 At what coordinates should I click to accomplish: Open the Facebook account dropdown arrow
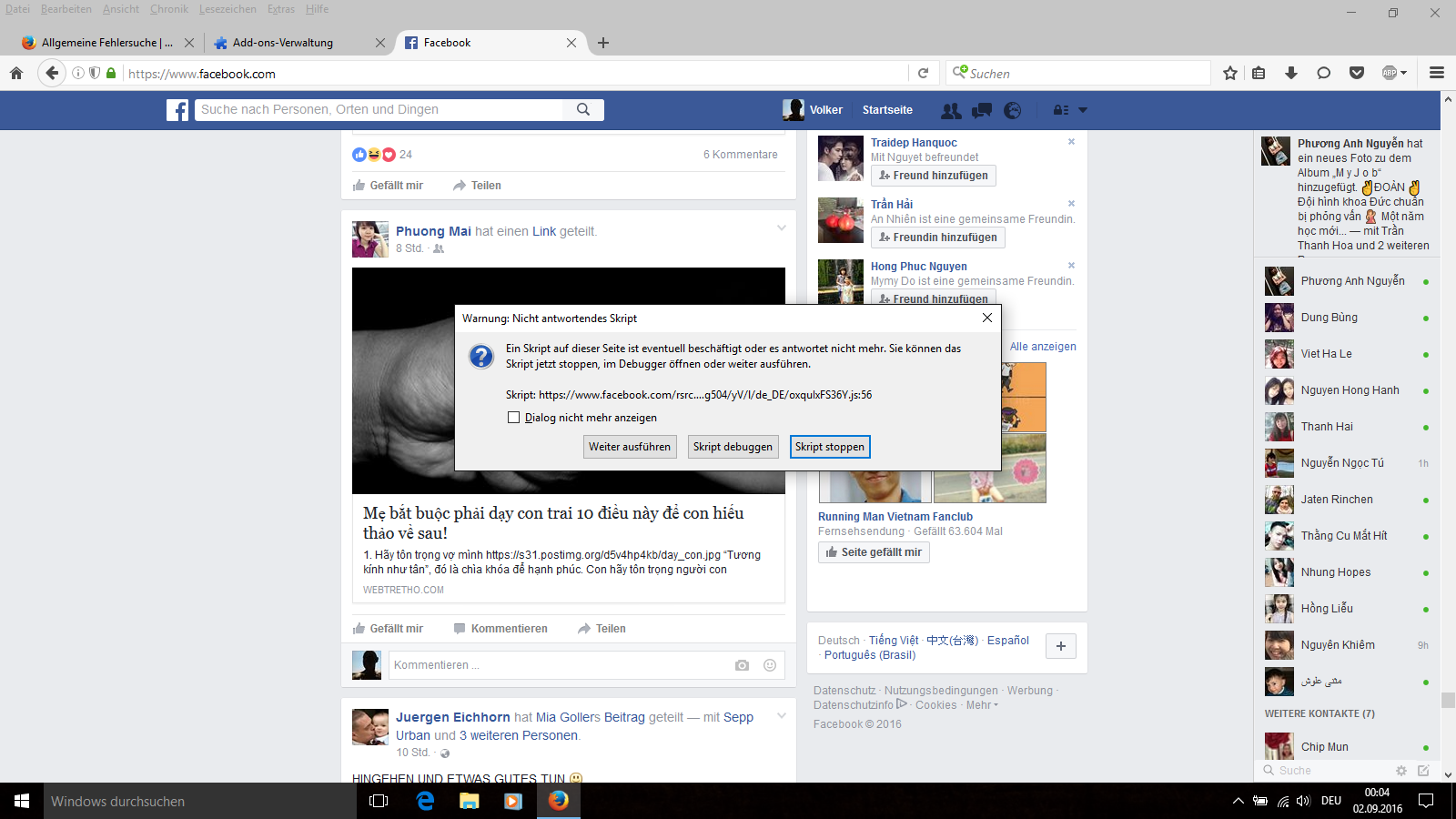[x=1083, y=110]
